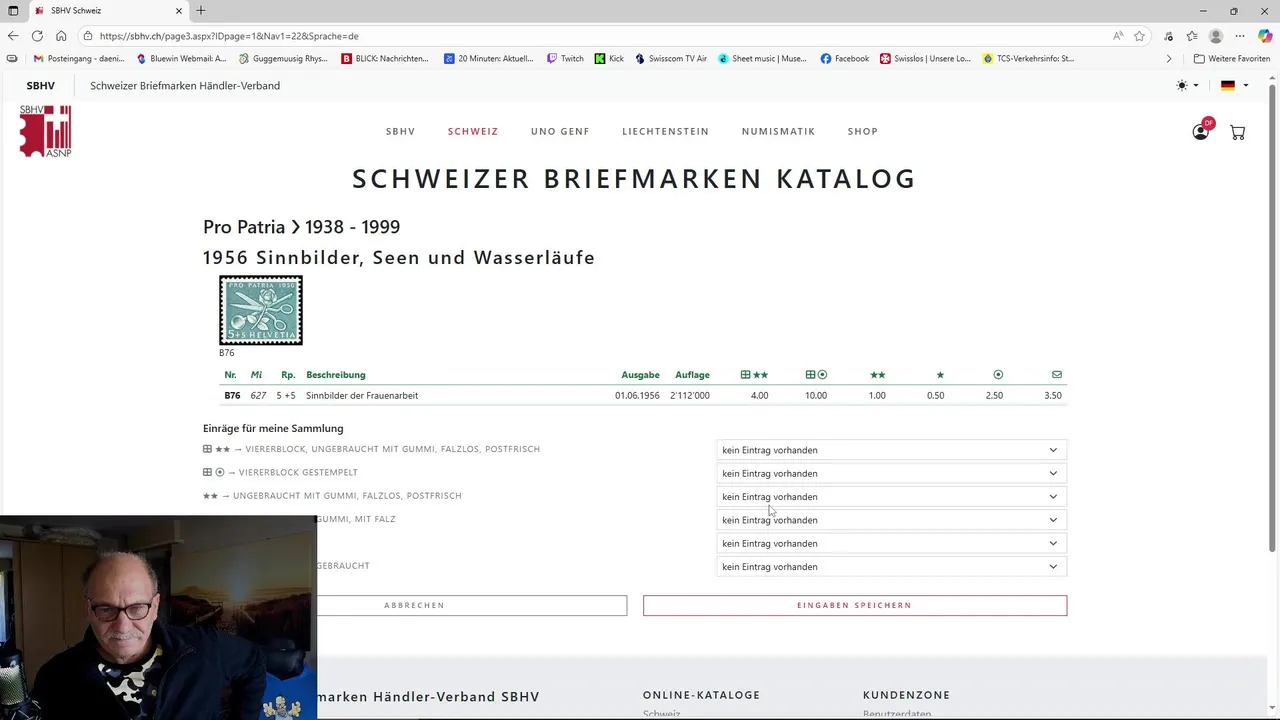The width and height of the screenshot is (1280, 720).
Task: Click the 01.06.1956 Ausgabe date
Action: pos(637,396)
